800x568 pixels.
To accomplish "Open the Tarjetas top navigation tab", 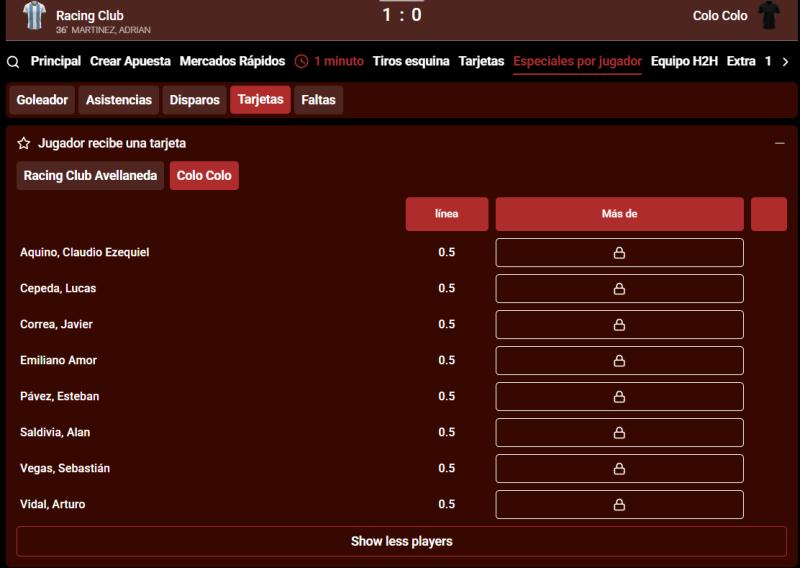I will click(481, 61).
